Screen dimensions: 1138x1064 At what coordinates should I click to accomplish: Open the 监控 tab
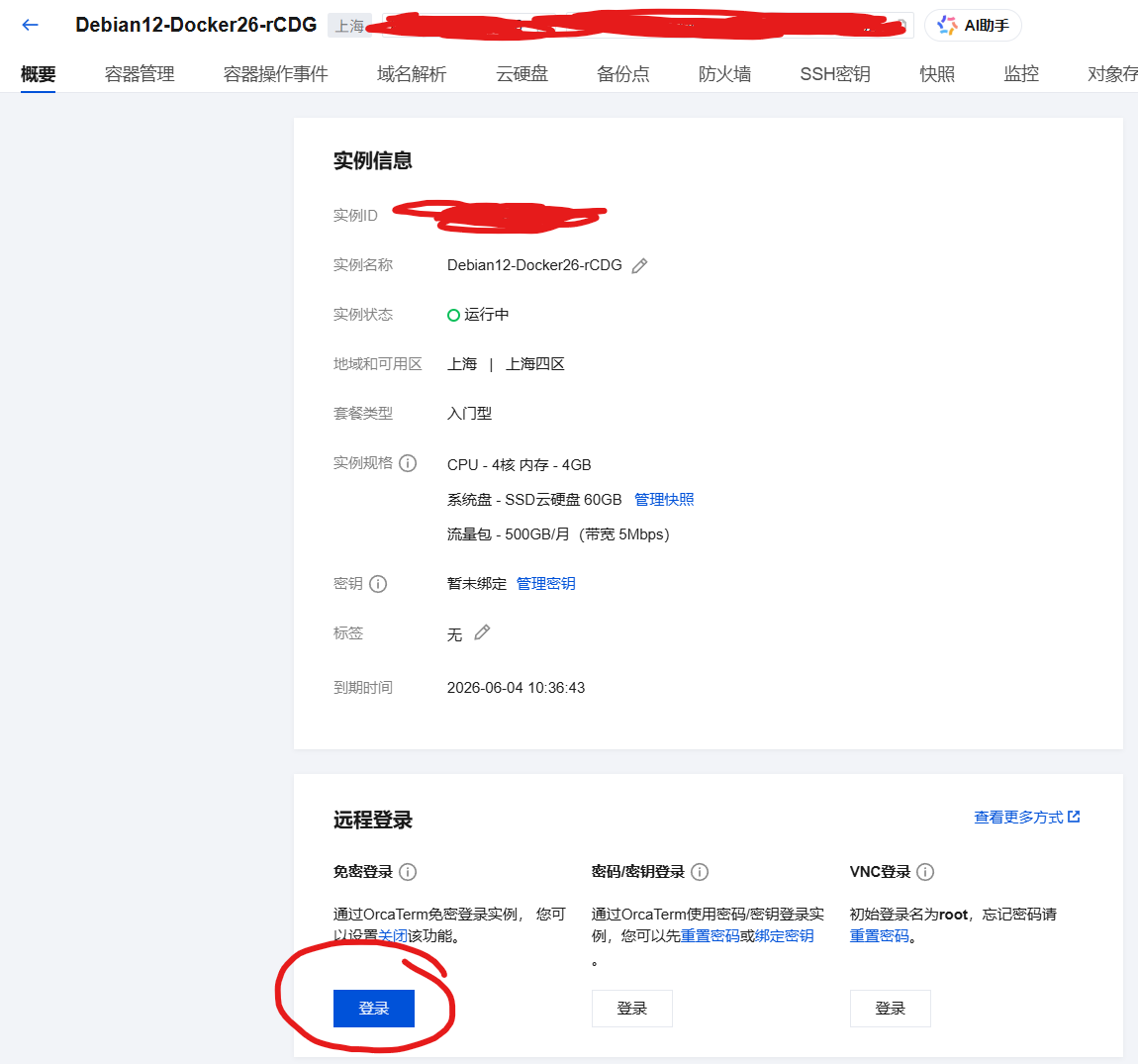tap(1021, 74)
